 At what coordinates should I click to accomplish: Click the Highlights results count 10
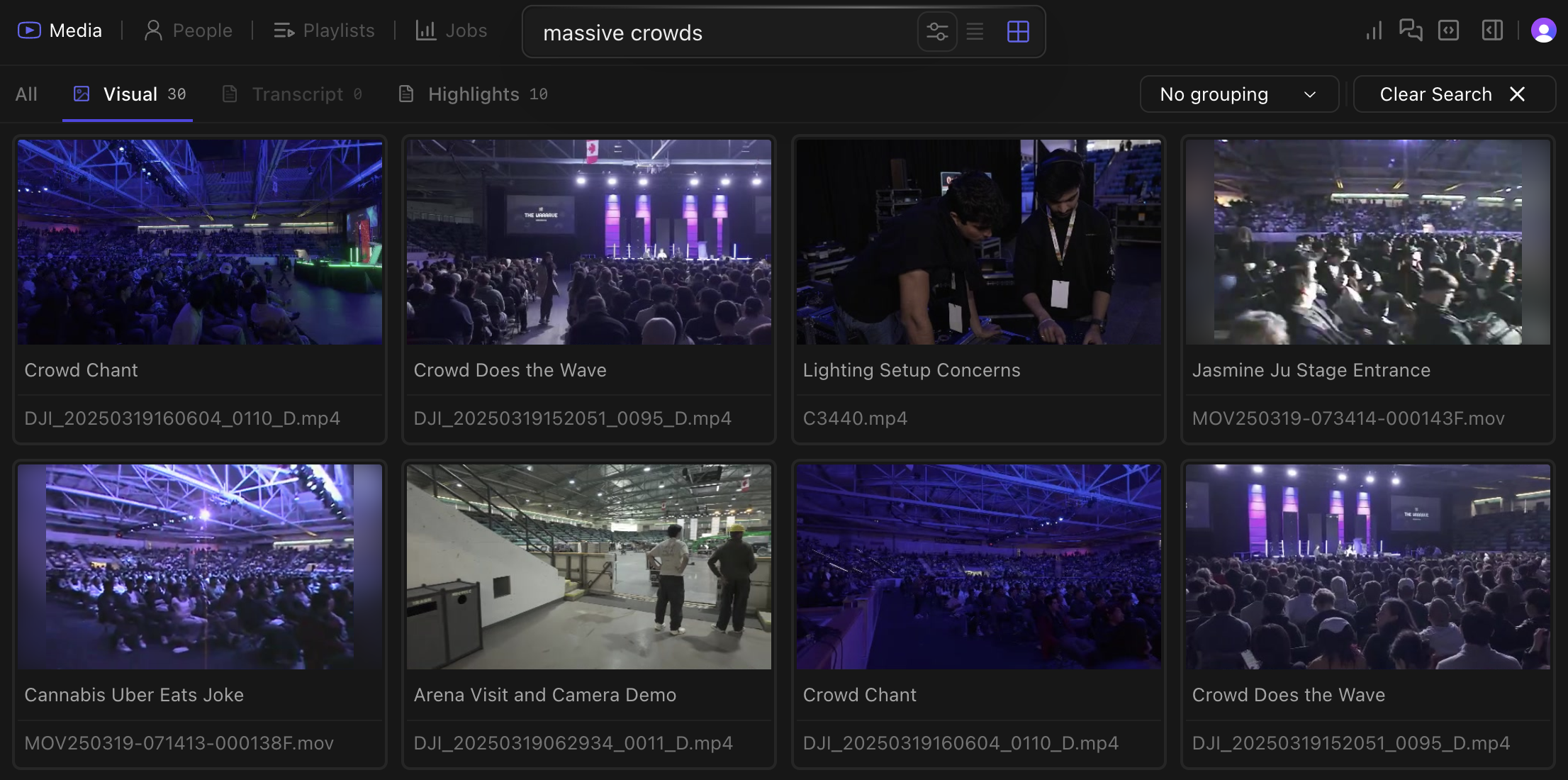(x=539, y=94)
